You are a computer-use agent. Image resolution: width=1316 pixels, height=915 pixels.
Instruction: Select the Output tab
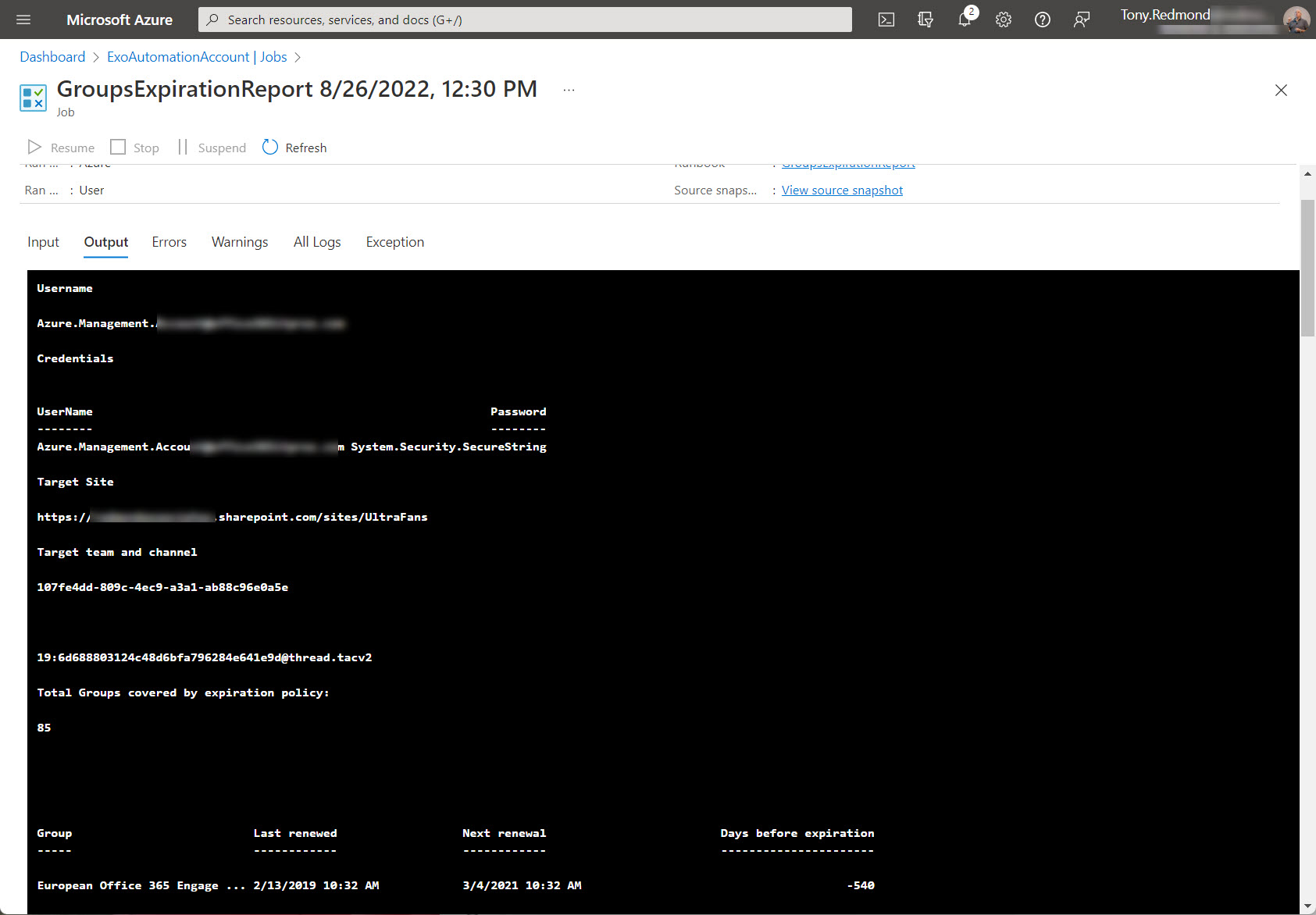click(x=106, y=242)
